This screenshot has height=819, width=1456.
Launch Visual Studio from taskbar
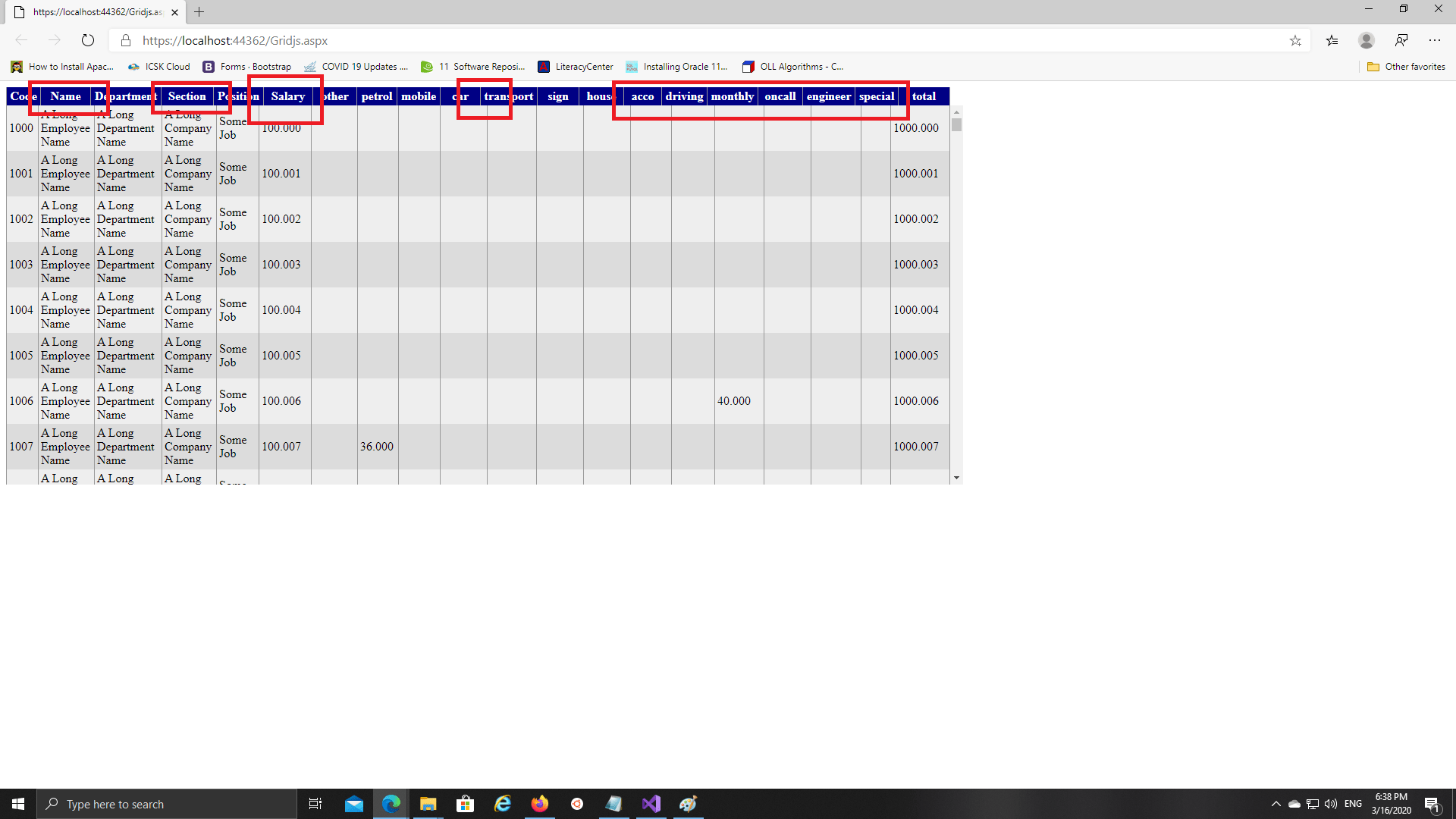[x=651, y=804]
